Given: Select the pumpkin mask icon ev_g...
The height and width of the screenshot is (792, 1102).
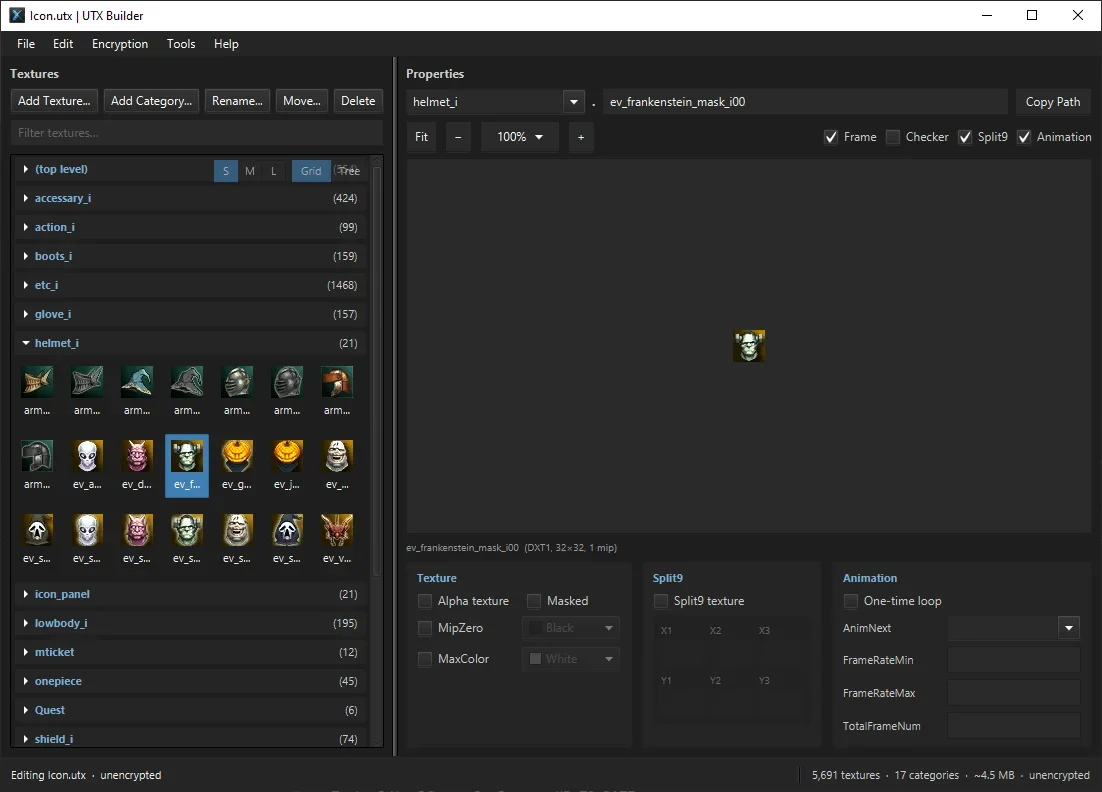Looking at the screenshot, I should point(237,457).
